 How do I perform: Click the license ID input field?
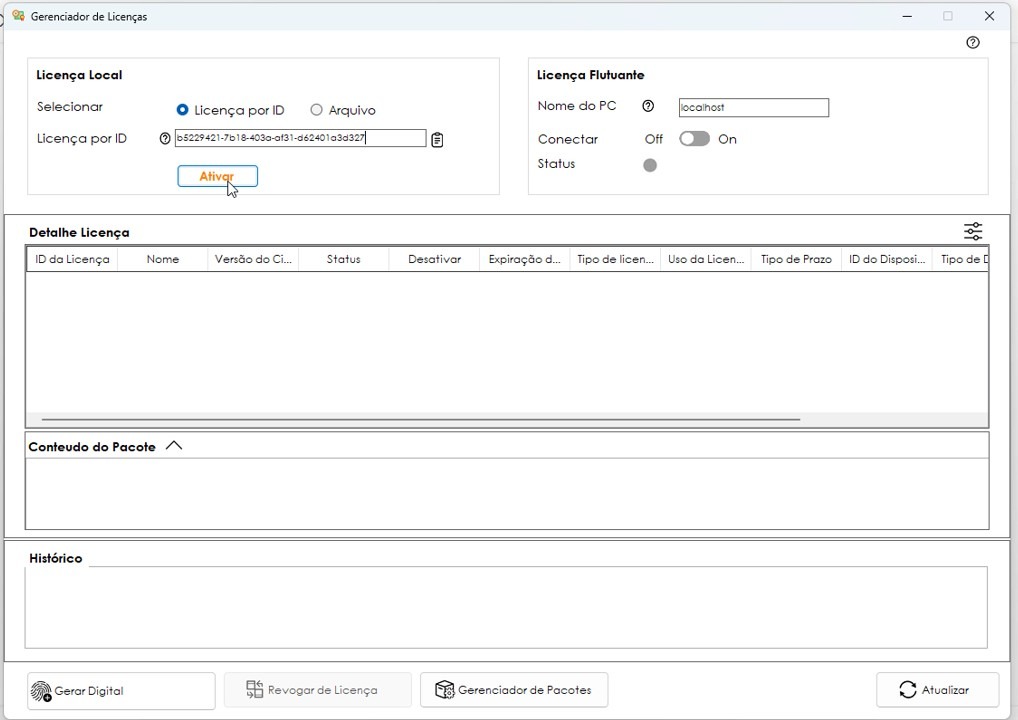(x=301, y=138)
